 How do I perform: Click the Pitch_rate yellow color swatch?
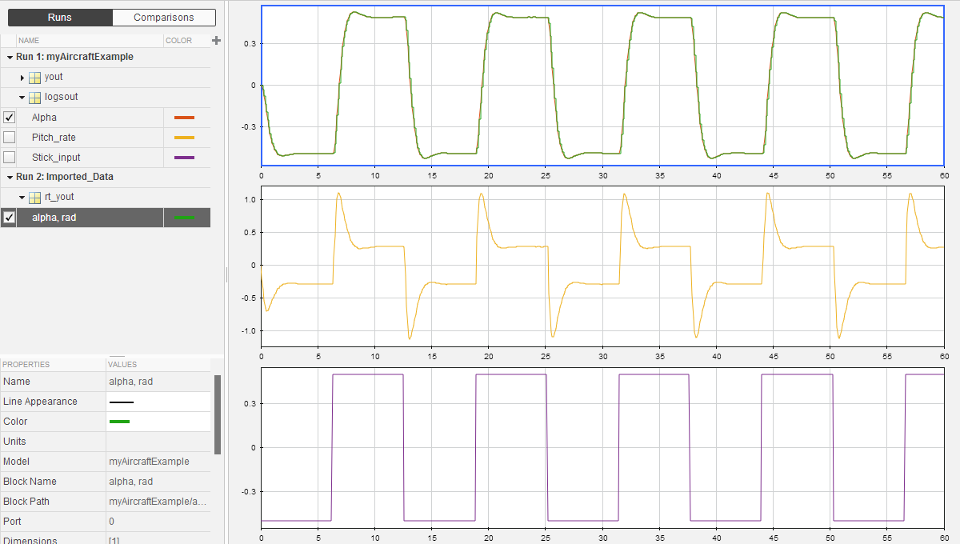tap(184, 138)
